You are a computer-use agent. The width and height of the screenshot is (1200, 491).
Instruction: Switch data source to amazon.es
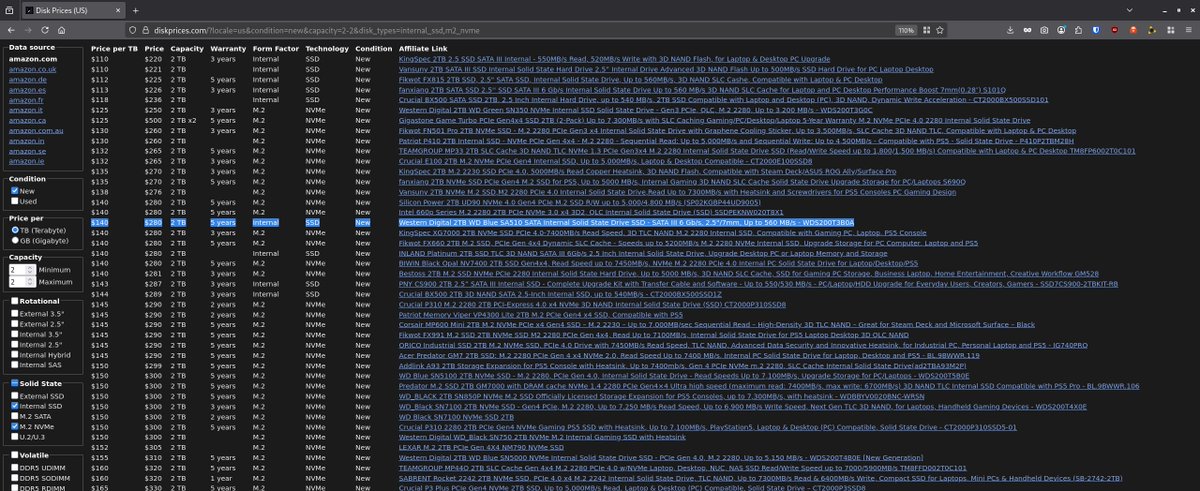coord(26,90)
